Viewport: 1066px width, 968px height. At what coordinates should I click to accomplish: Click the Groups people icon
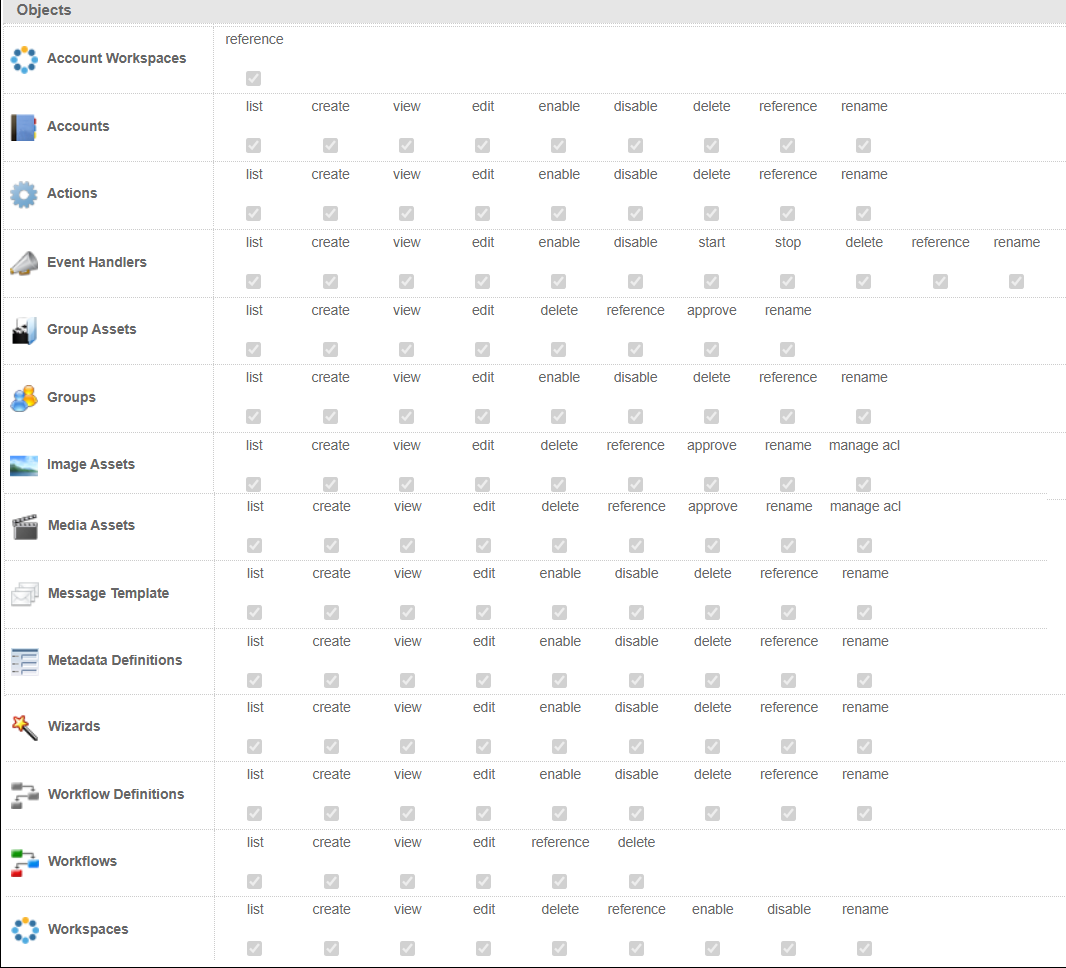click(x=23, y=397)
